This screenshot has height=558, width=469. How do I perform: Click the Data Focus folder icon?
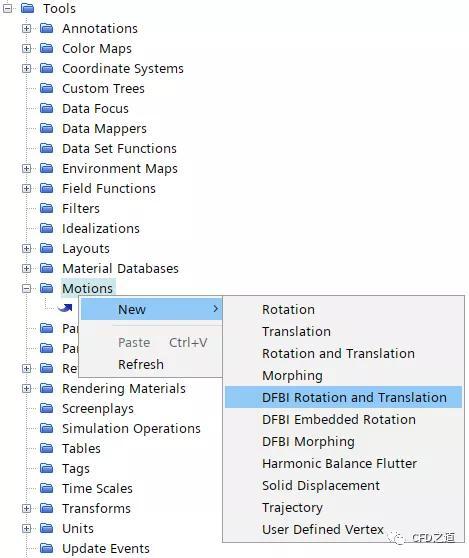(46, 108)
